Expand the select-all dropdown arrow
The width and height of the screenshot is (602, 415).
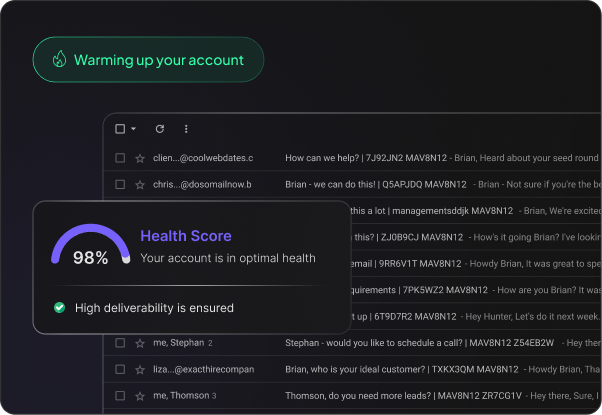tap(133, 129)
